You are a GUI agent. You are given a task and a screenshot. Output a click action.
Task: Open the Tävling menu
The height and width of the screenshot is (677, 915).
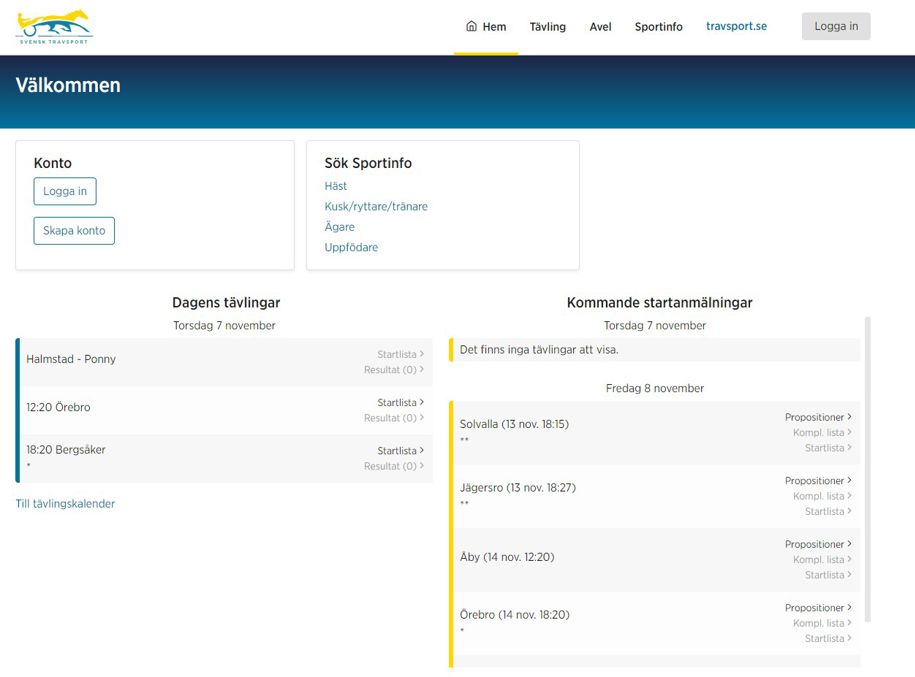[547, 27]
